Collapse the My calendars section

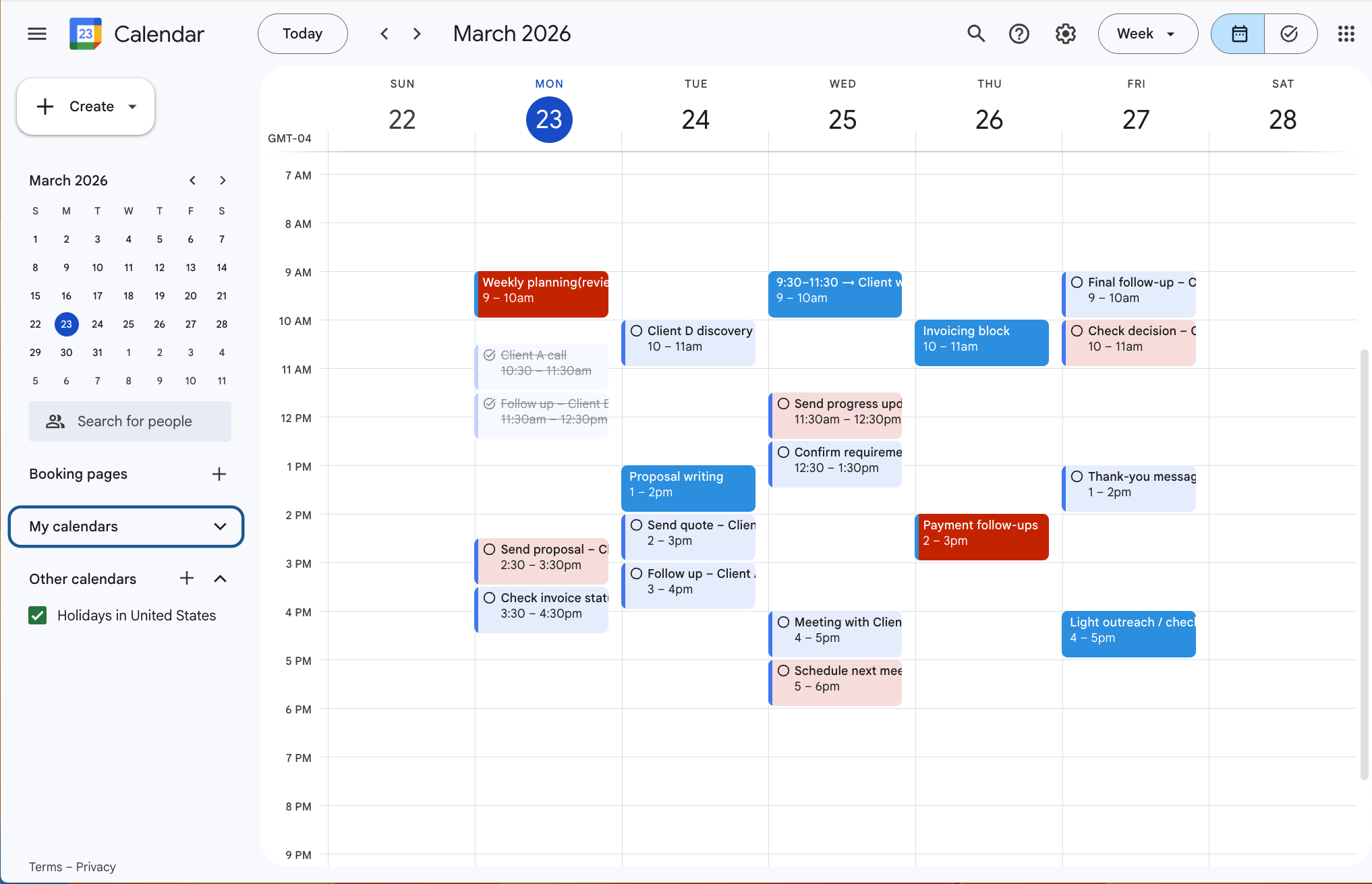pos(220,527)
